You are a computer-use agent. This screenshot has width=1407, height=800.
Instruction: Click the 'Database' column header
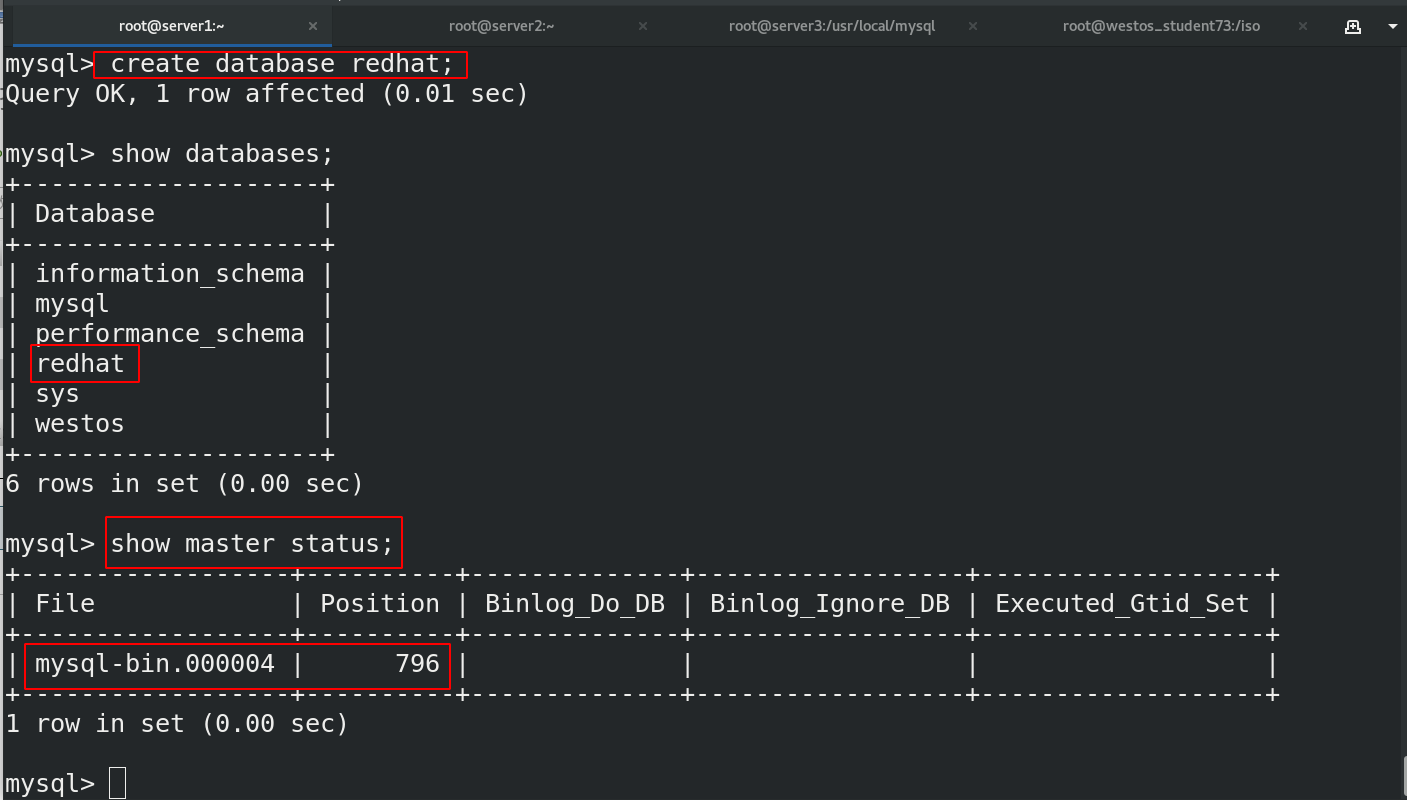pyautogui.click(x=95, y=214)
